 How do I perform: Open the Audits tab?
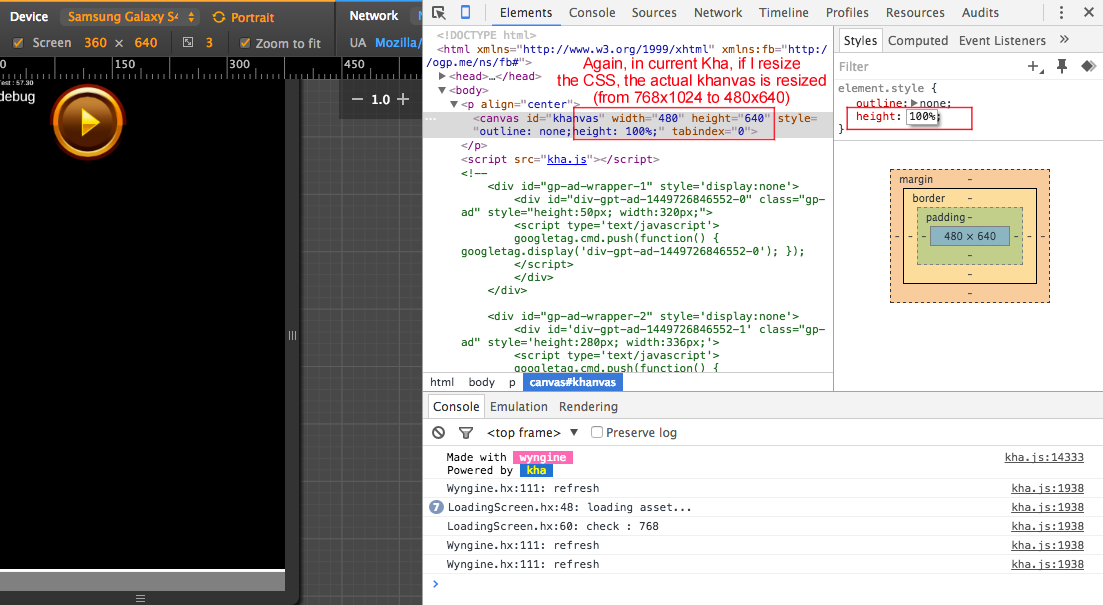coord(980,13)
